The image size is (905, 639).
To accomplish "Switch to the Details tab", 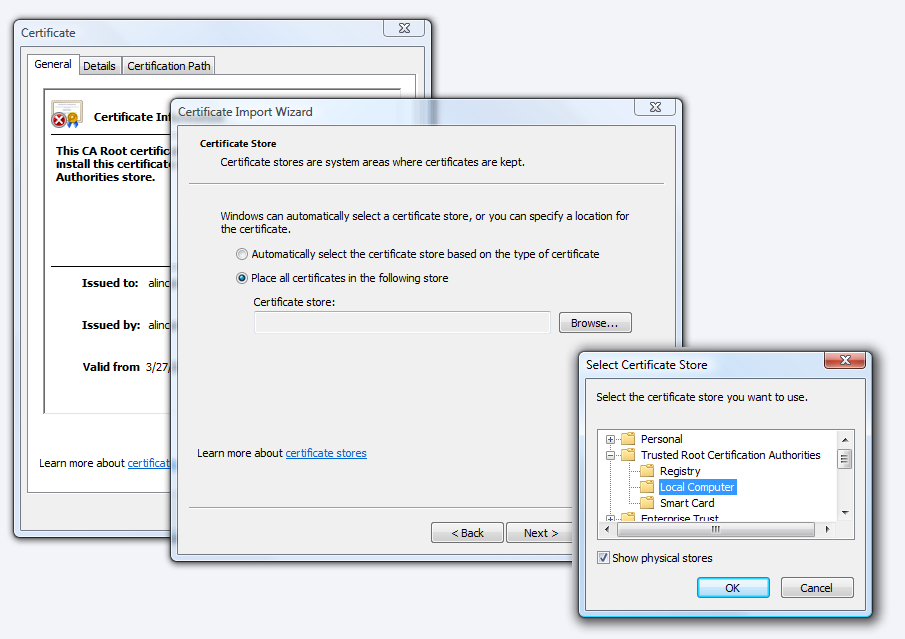I will click(x=99, y=66).
